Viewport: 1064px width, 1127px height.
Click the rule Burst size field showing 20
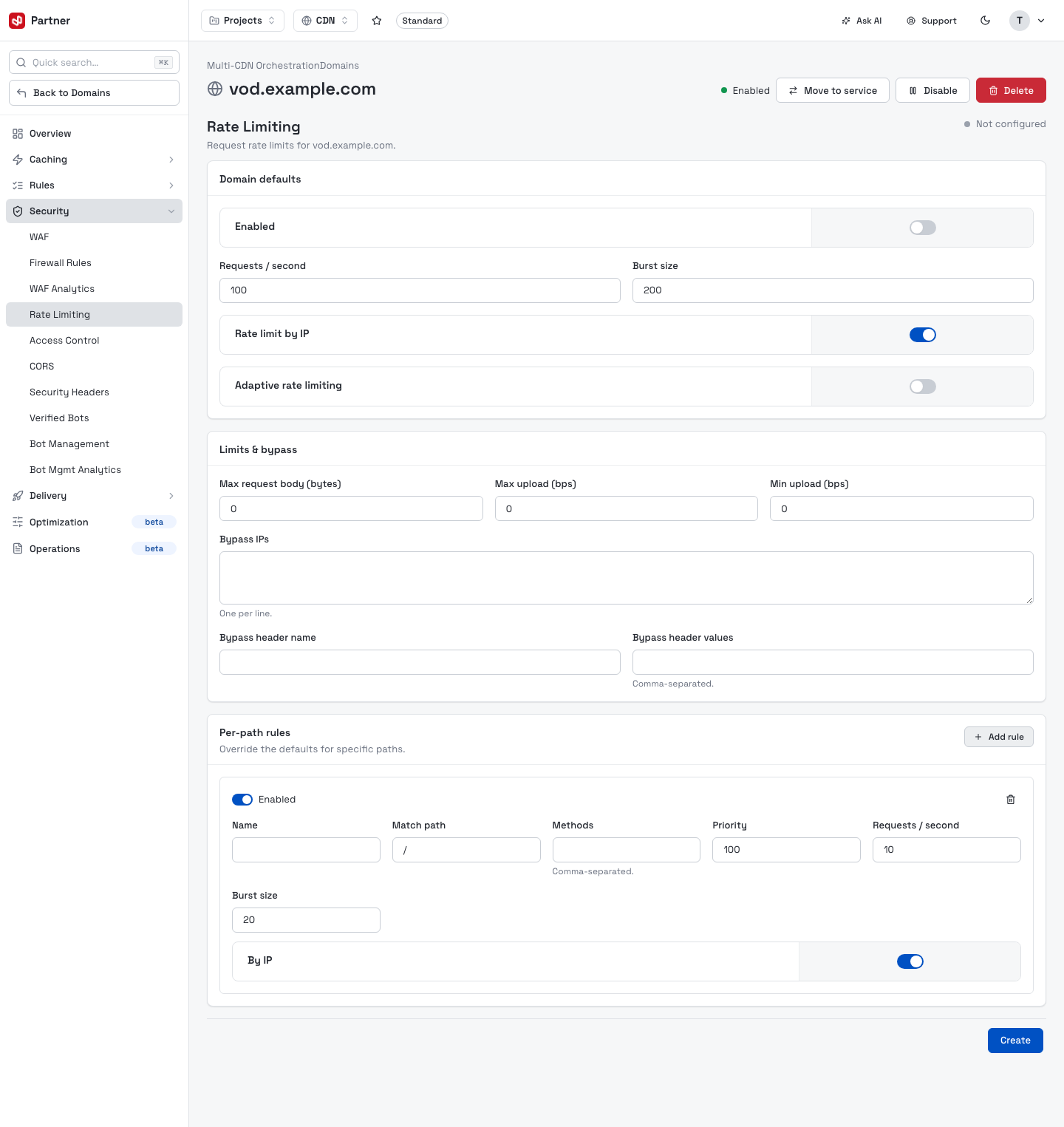(x=306, y=920)
